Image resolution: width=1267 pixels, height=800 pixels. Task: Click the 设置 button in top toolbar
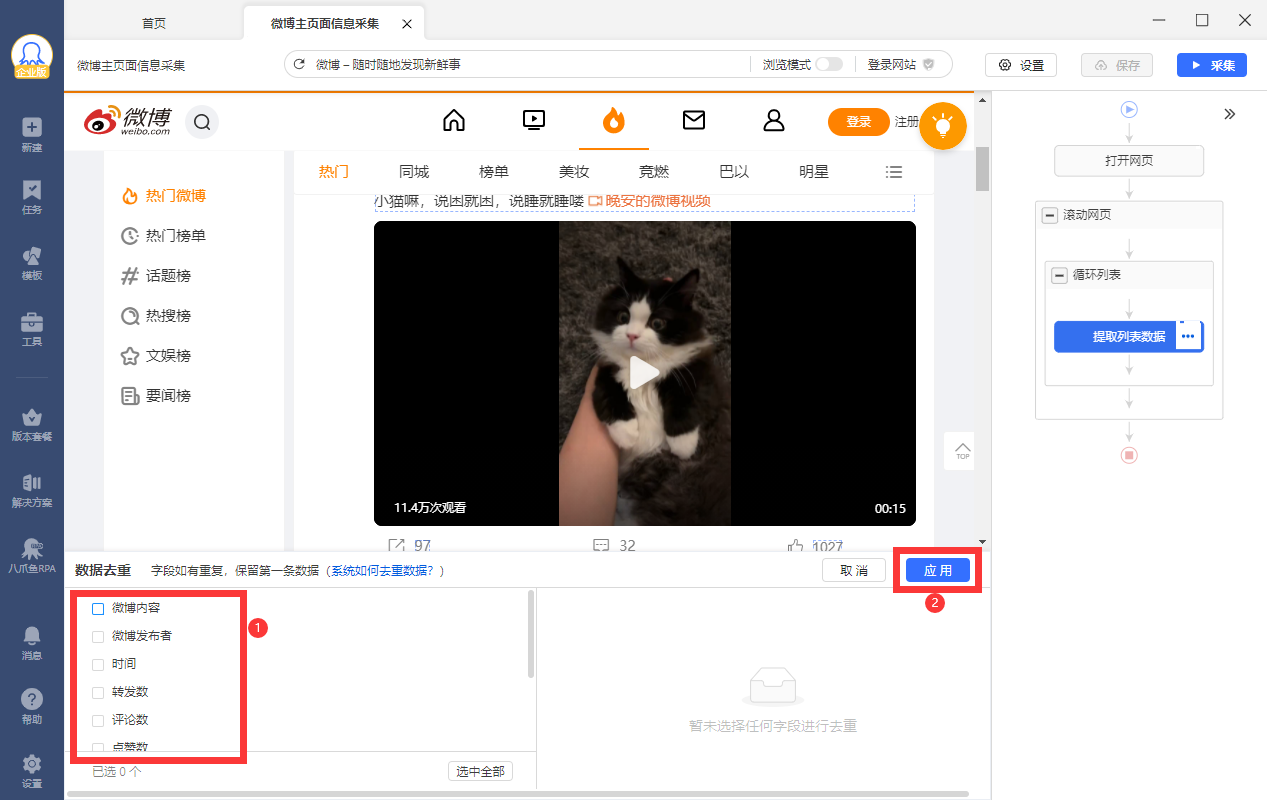point(1021,65)
